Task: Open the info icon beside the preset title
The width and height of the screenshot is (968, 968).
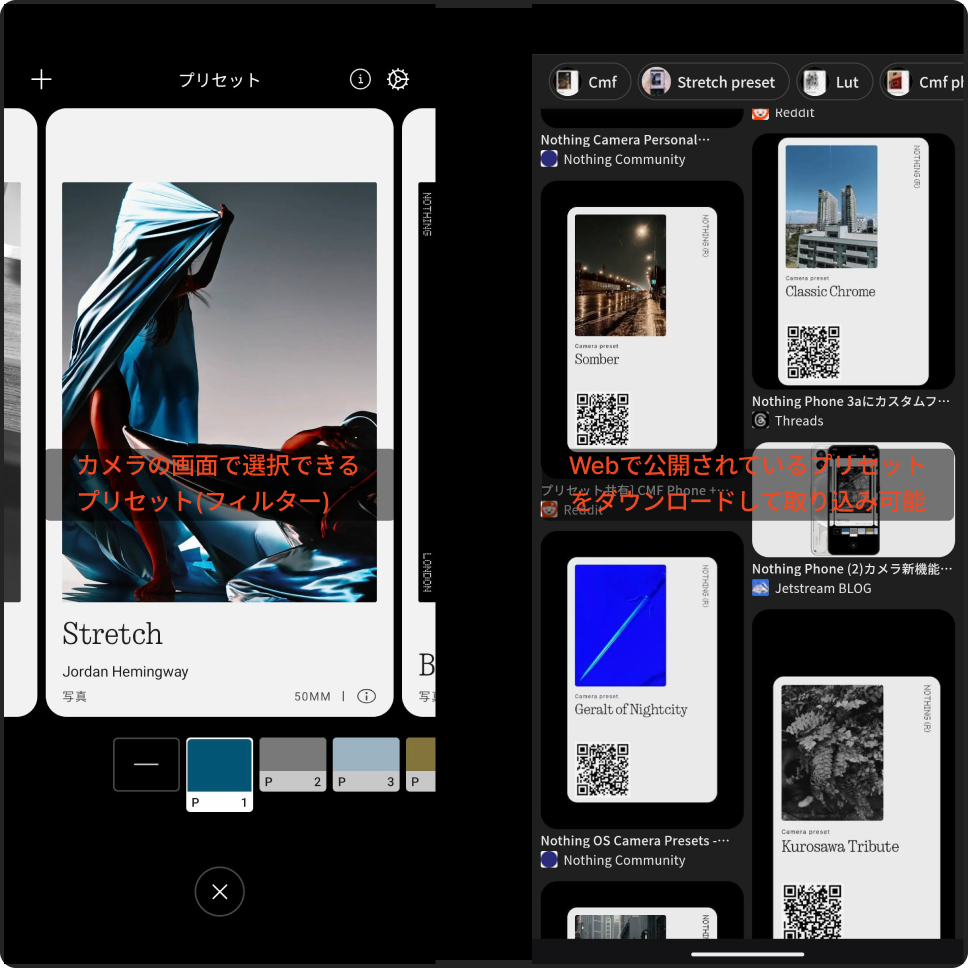Action: [x=360, y=80]
